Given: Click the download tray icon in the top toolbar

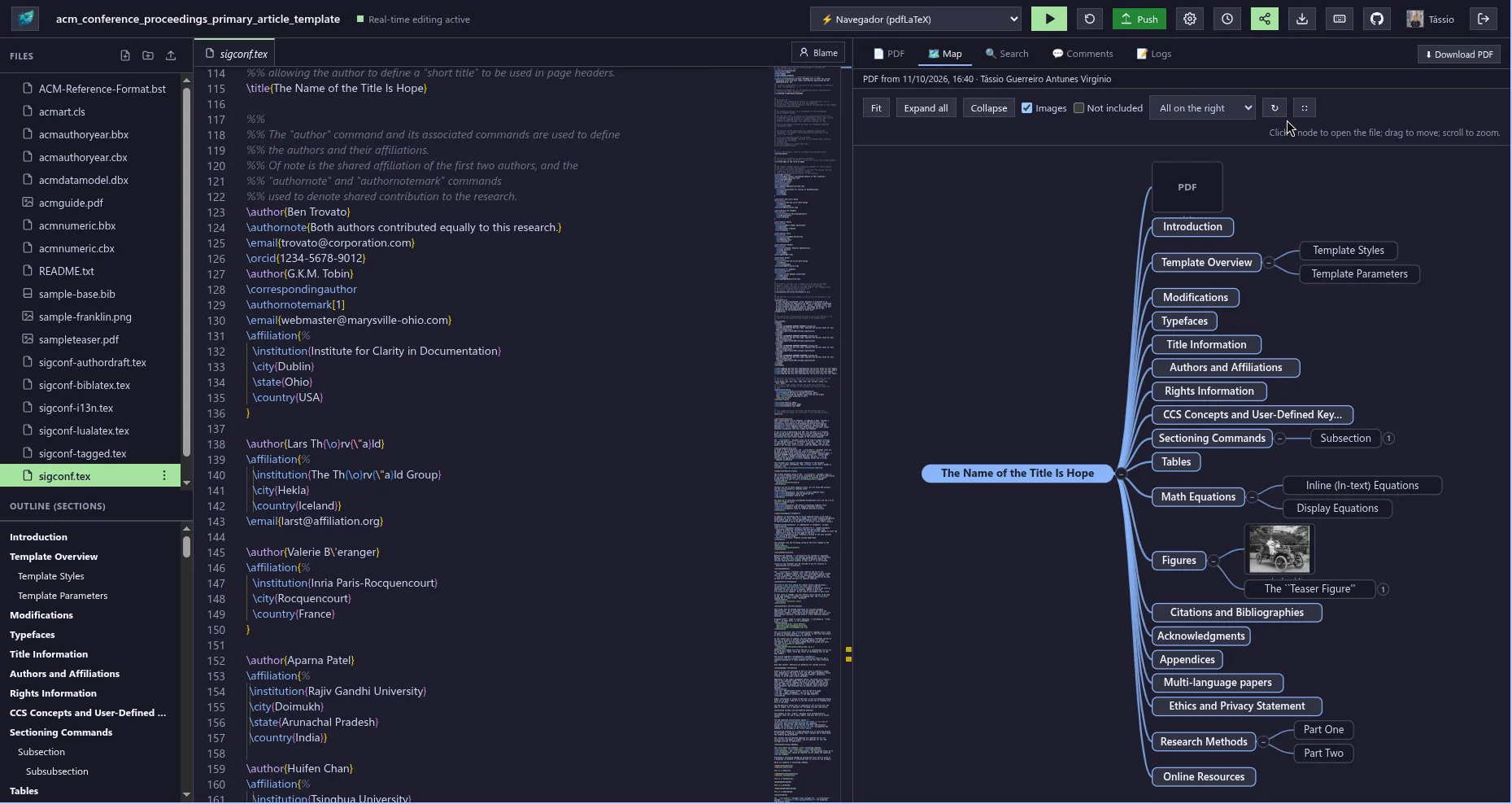Looking at the screenshot, I should pos(1302,19).
